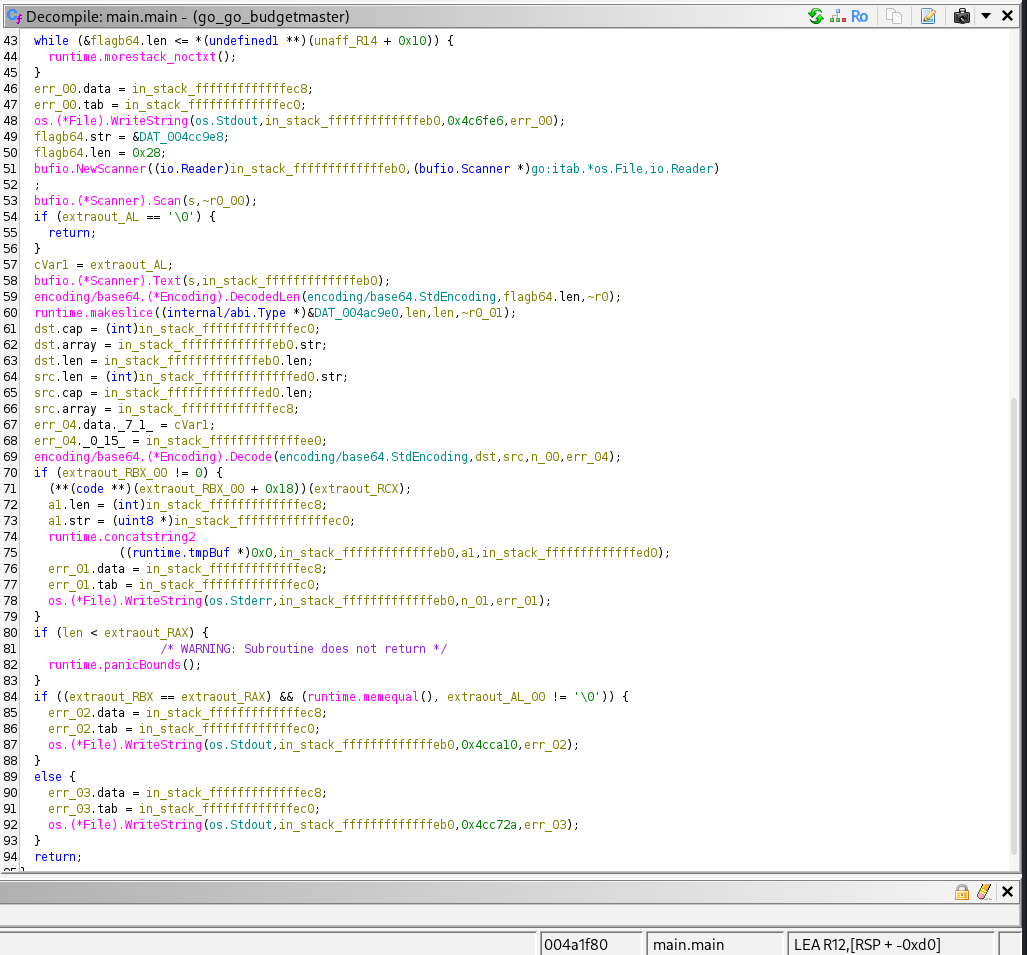Click bufio.NewScanner function call

tap(90, 169)
